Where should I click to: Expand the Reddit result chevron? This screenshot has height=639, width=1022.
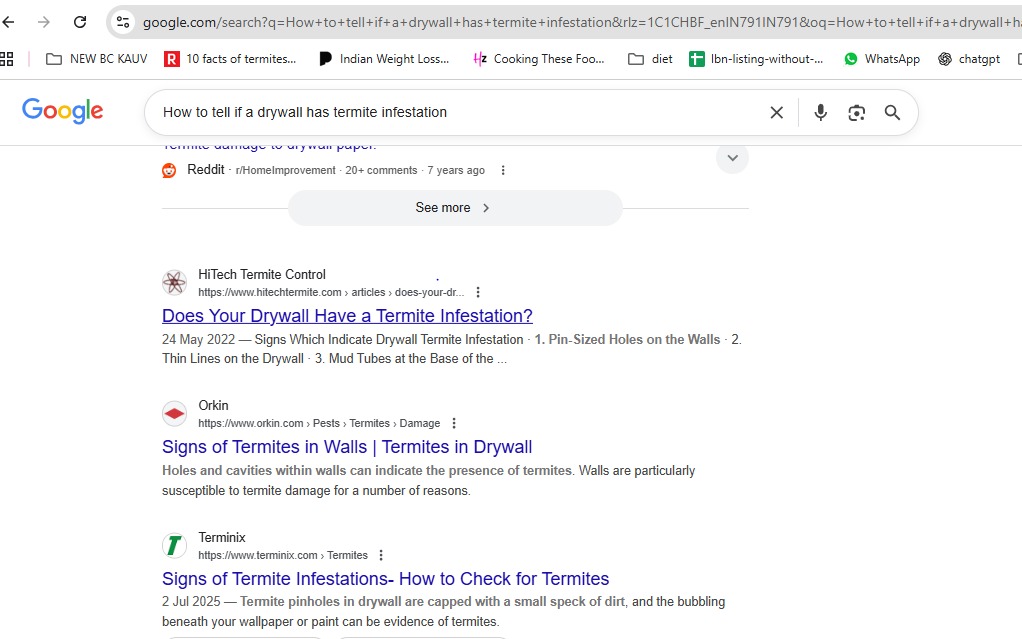[732, 158]
